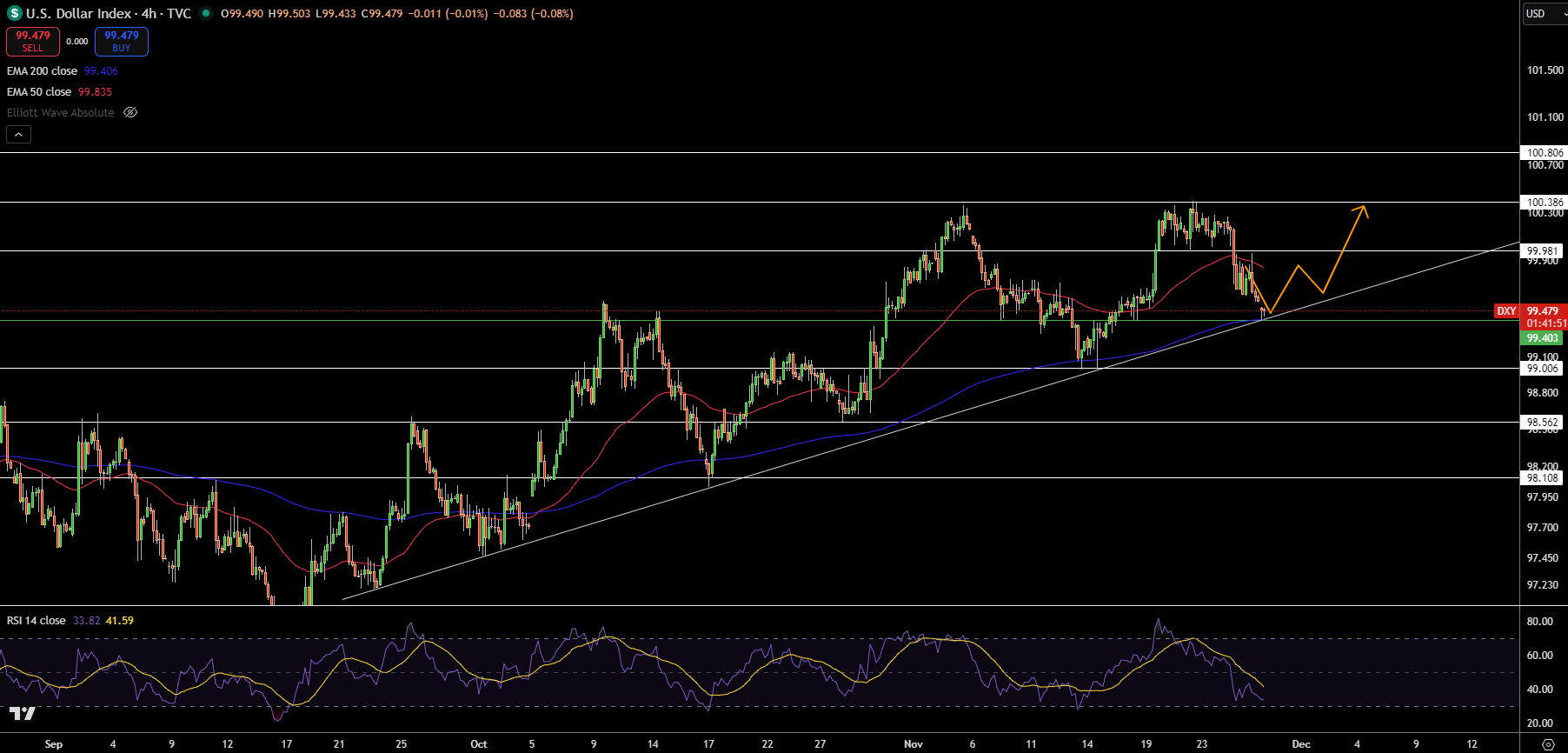Click the 99.479 SELL button
Viewport: 1568px width, 753px height.
point(33,41)
